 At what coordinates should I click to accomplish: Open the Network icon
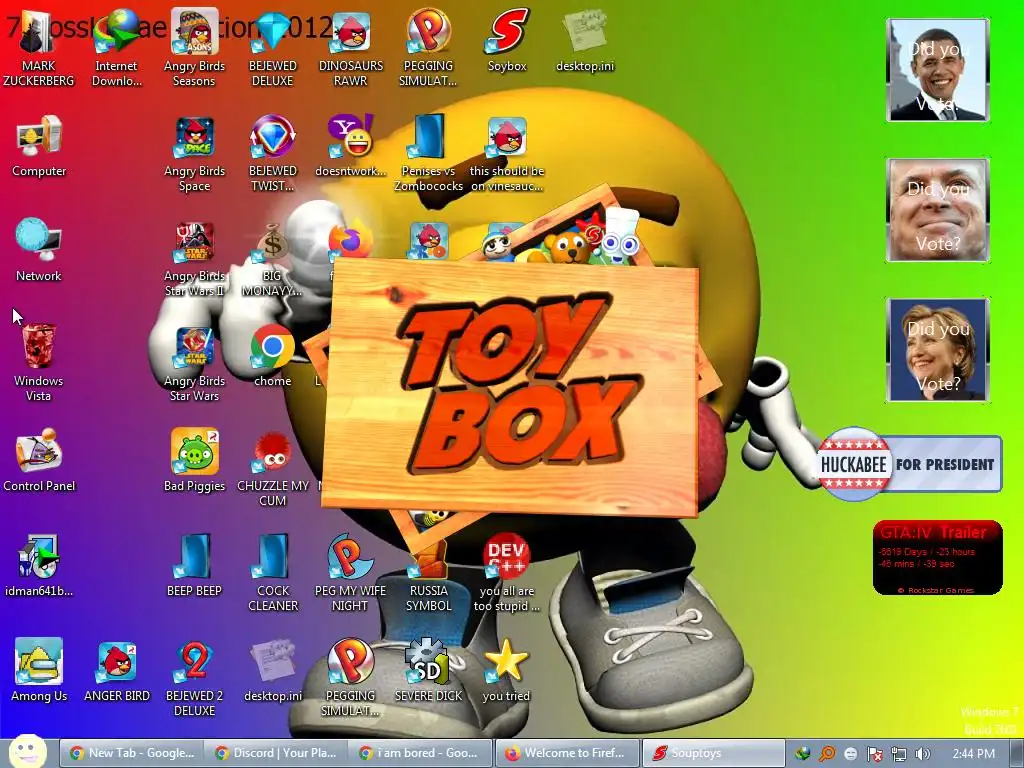click(39, 251)
